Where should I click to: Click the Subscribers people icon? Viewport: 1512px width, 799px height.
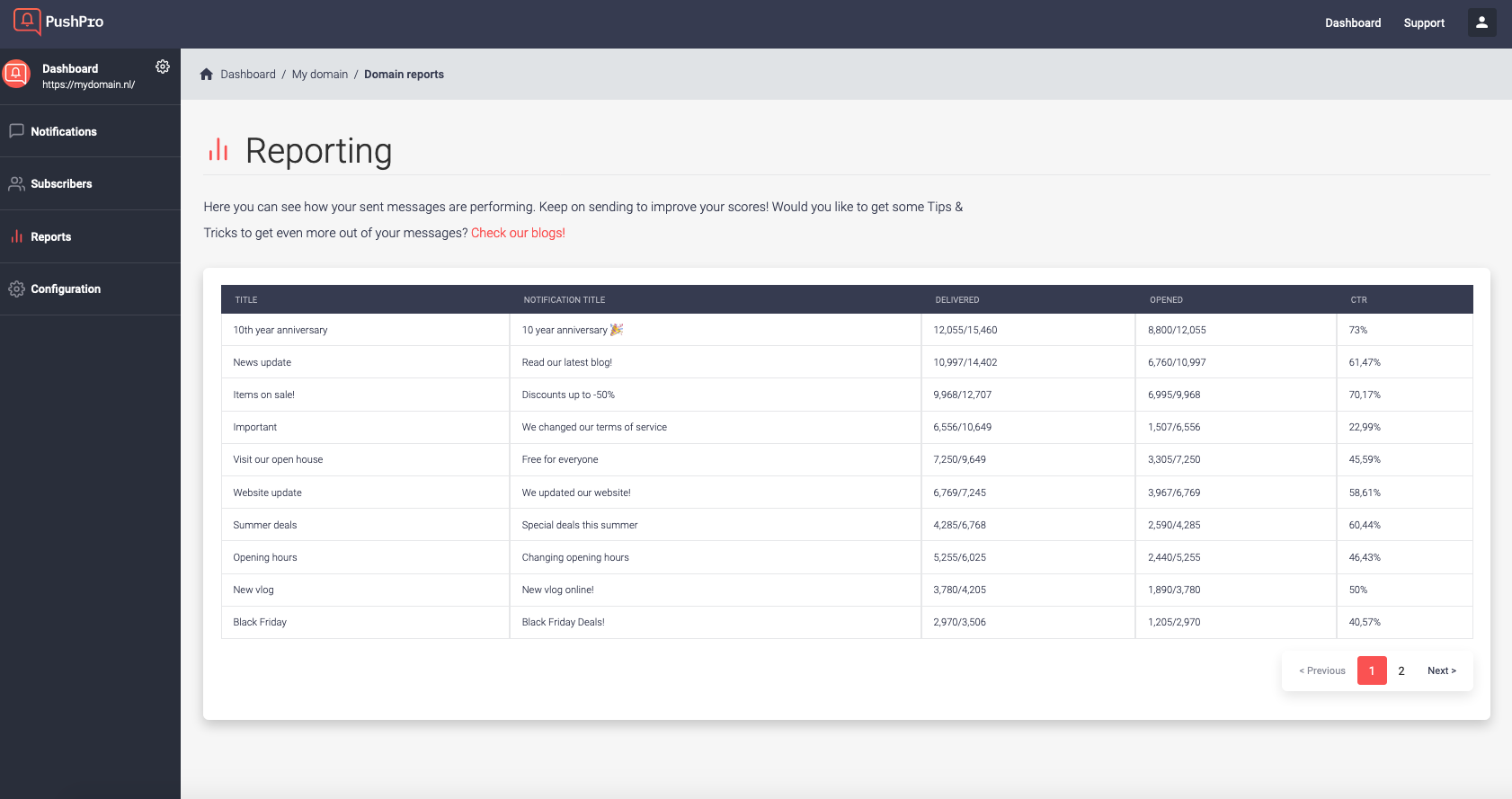pos(16,183)
